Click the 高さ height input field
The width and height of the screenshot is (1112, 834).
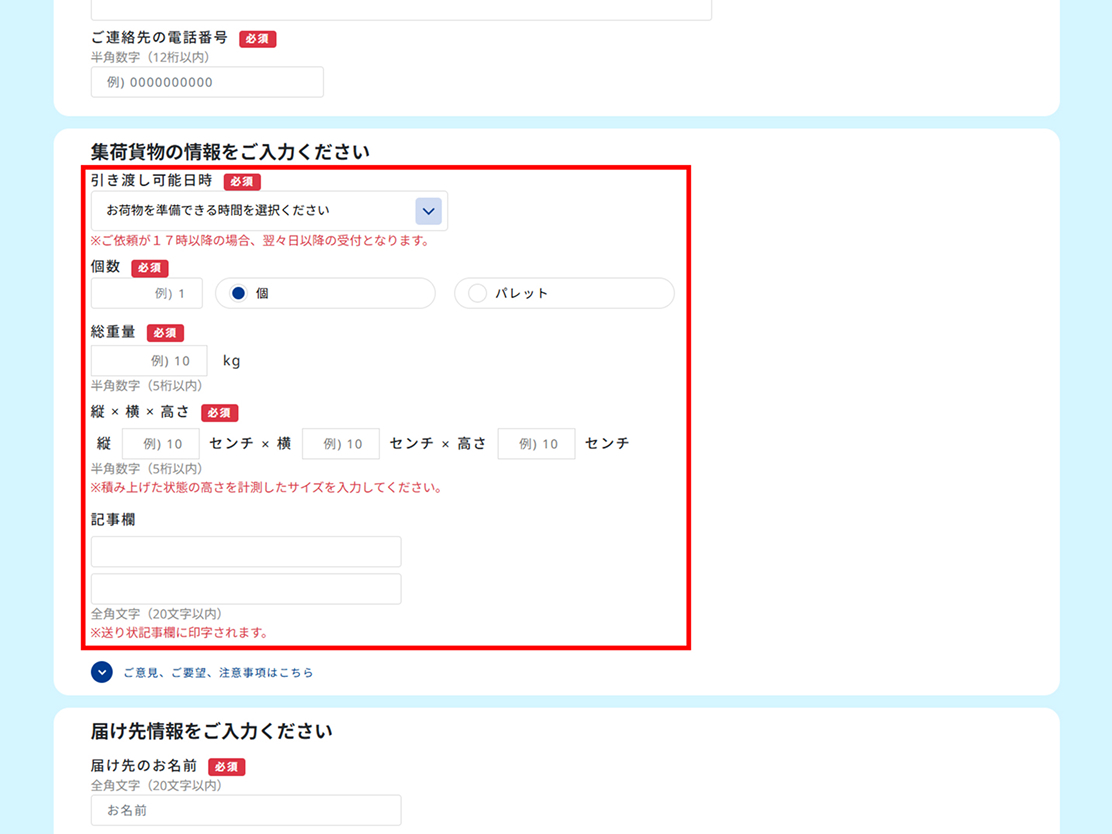pos(537,444)
